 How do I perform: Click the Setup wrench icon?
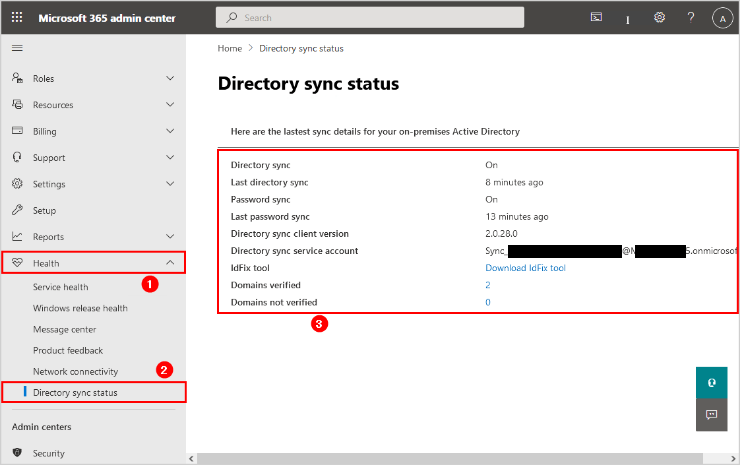click(18, 210)
